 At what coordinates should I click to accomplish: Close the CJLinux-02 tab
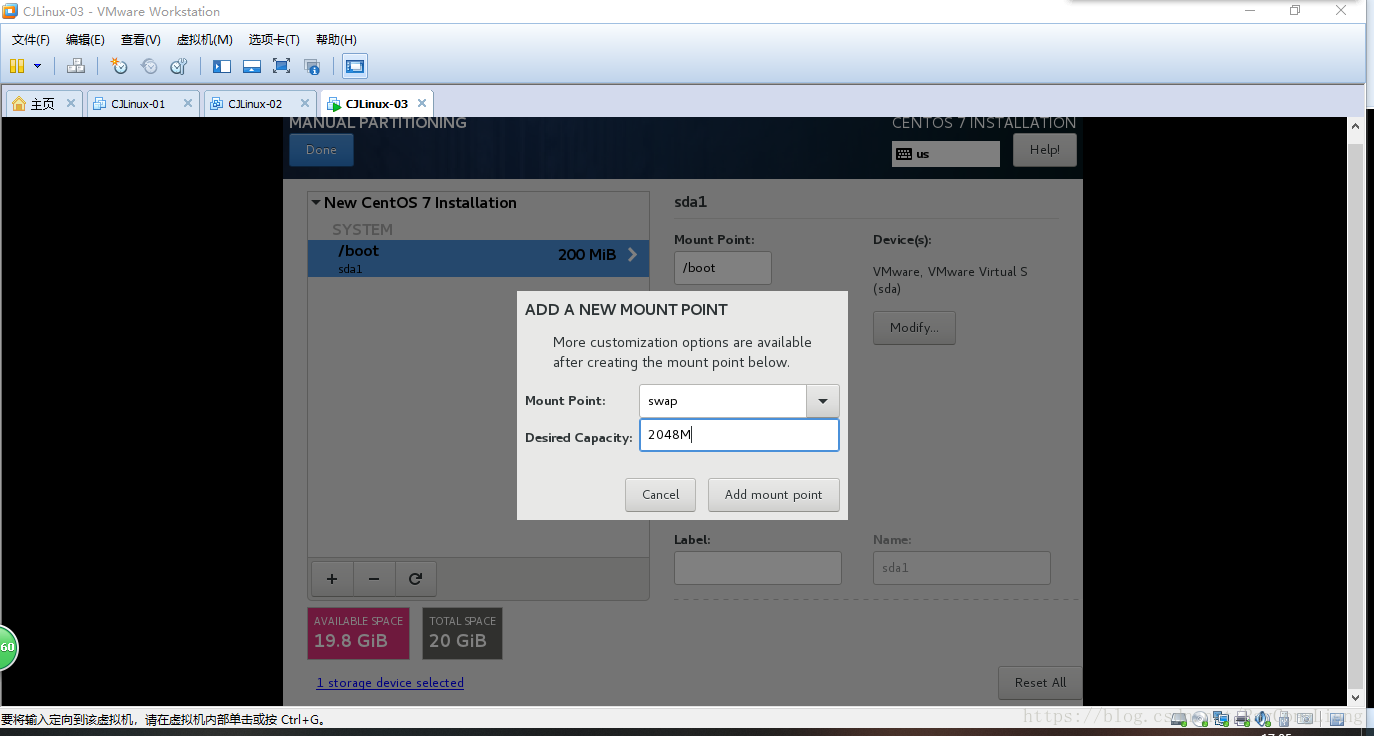(305, 103)
